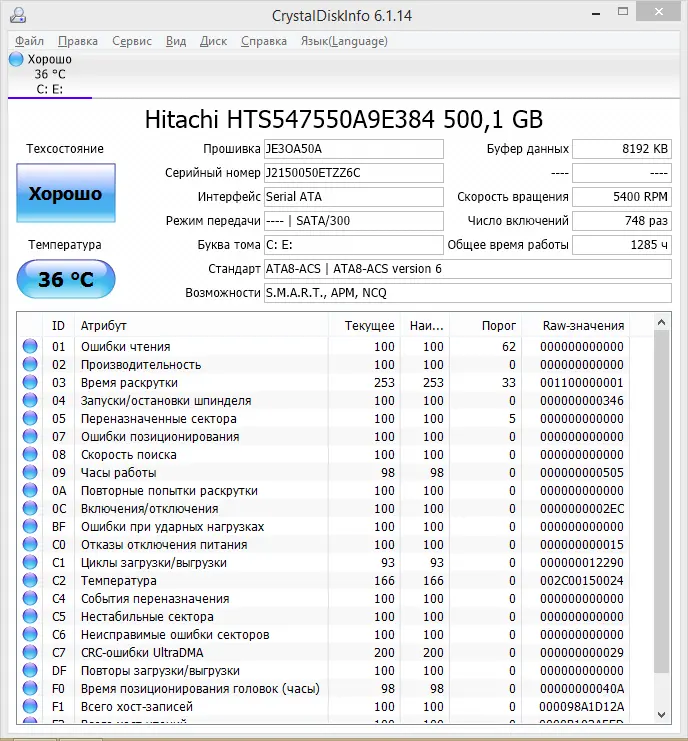688x741 pixels.
Task: Open the Язык(Language) menu
Action: (x=344, y=41)
